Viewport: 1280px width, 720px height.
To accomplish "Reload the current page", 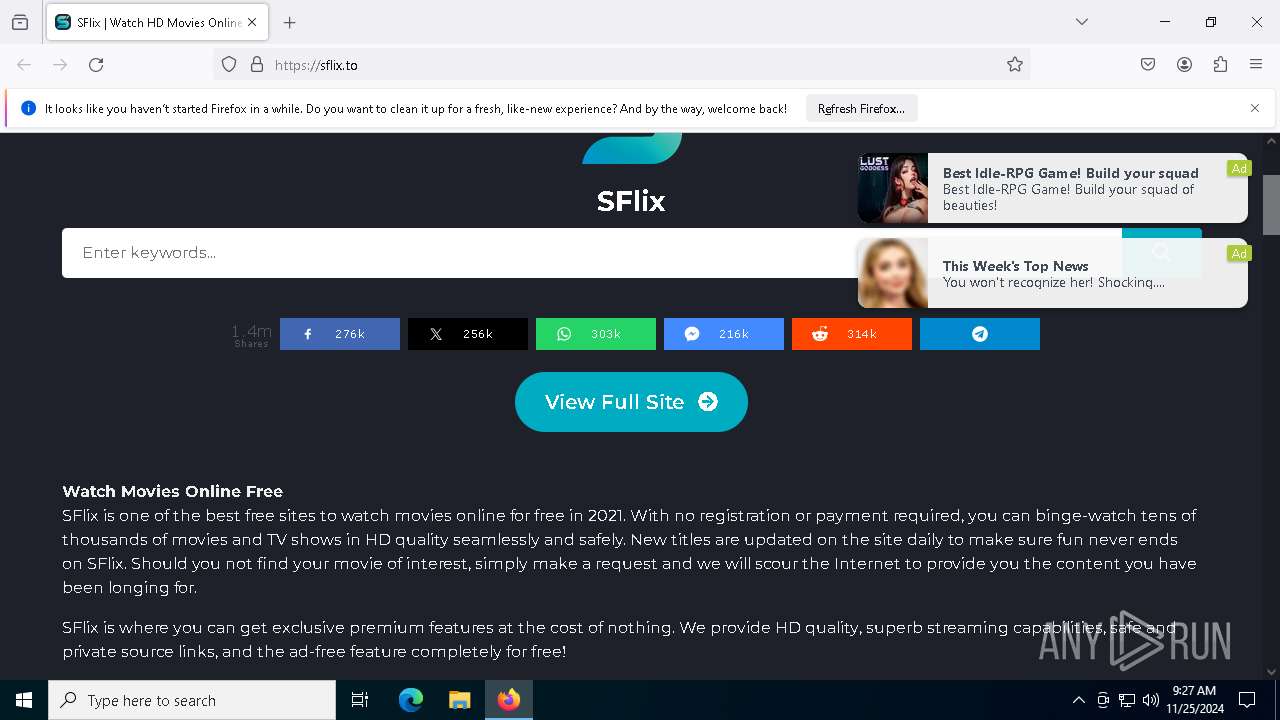I will tap(96, 64).
